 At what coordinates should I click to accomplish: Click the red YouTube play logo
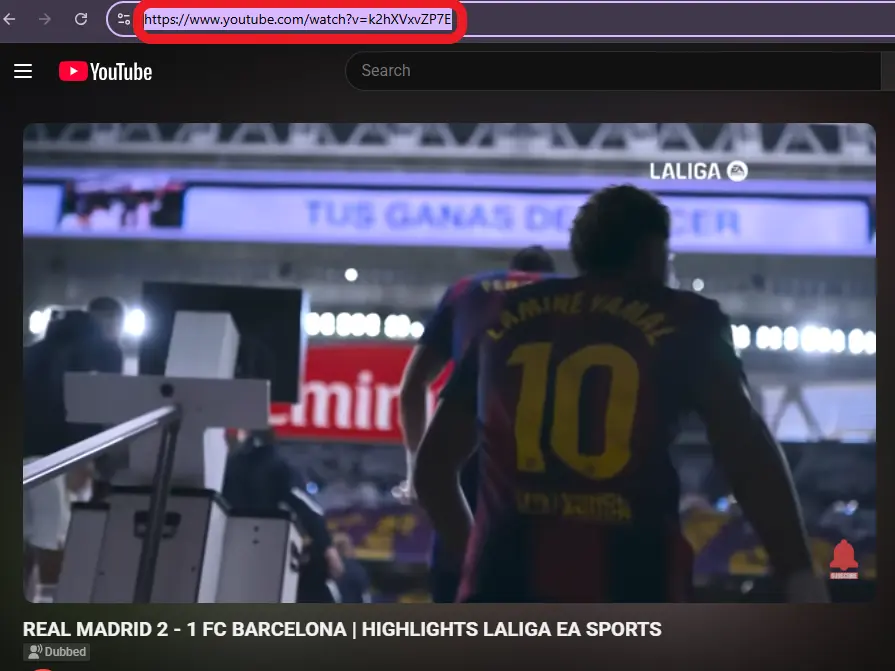(73, 71)
